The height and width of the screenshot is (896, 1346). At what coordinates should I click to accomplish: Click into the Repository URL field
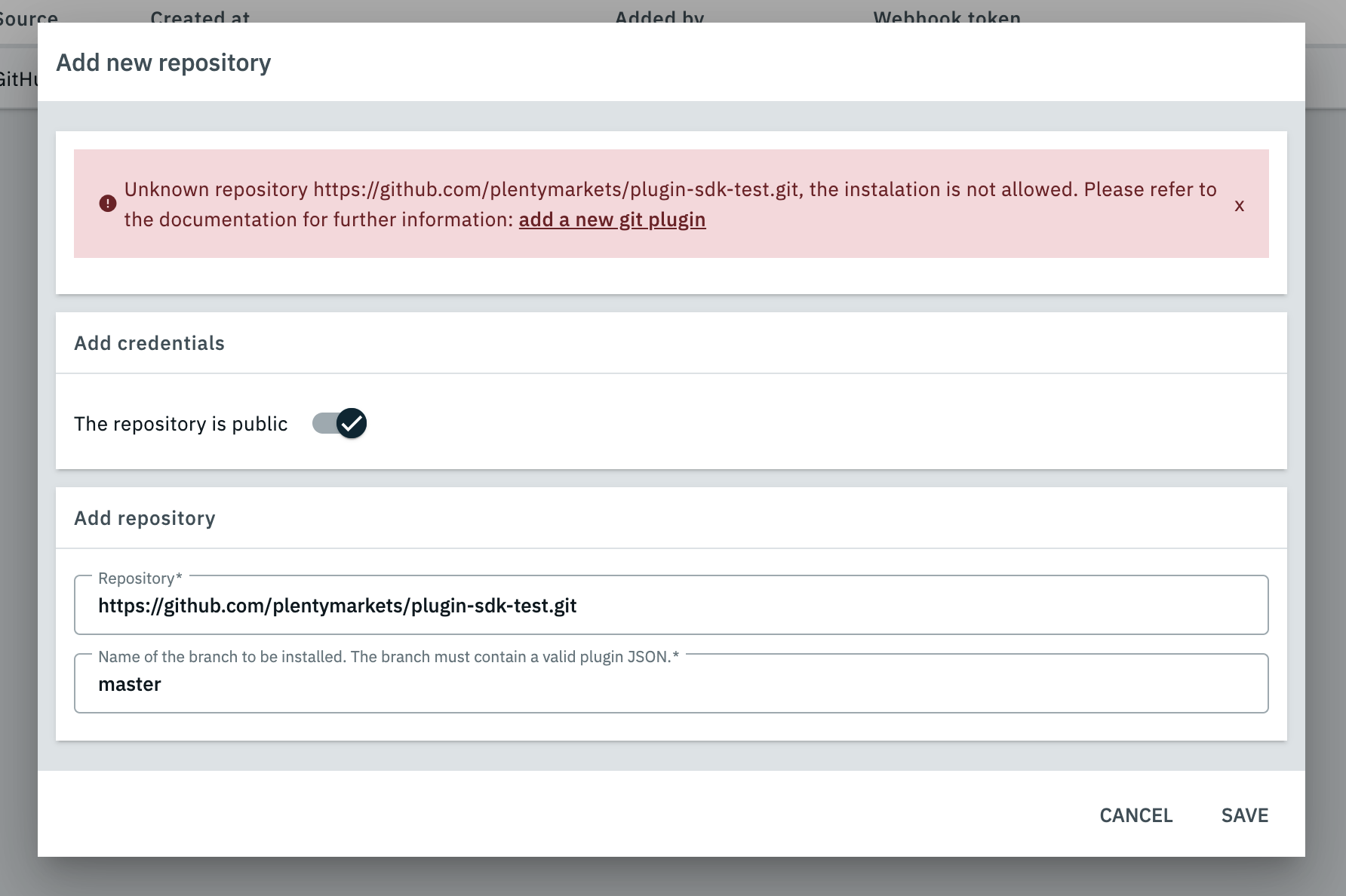point(671,605)
